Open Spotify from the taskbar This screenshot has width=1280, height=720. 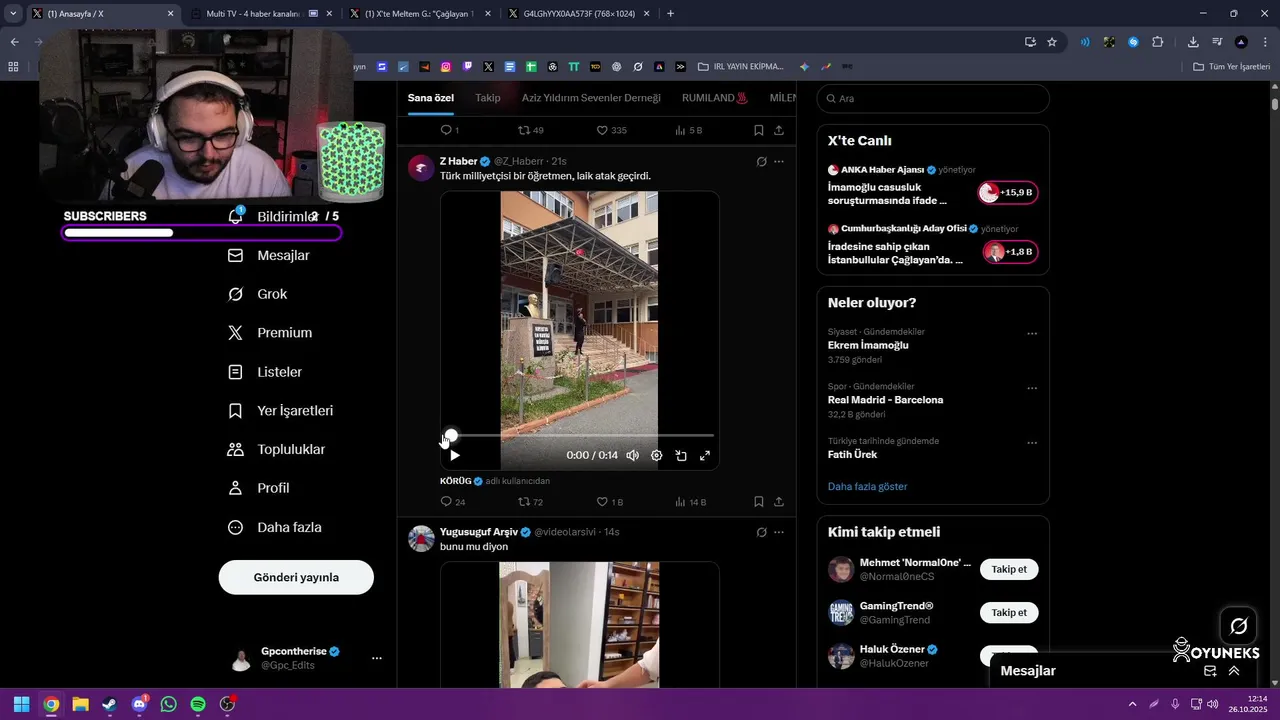point(198,704)
